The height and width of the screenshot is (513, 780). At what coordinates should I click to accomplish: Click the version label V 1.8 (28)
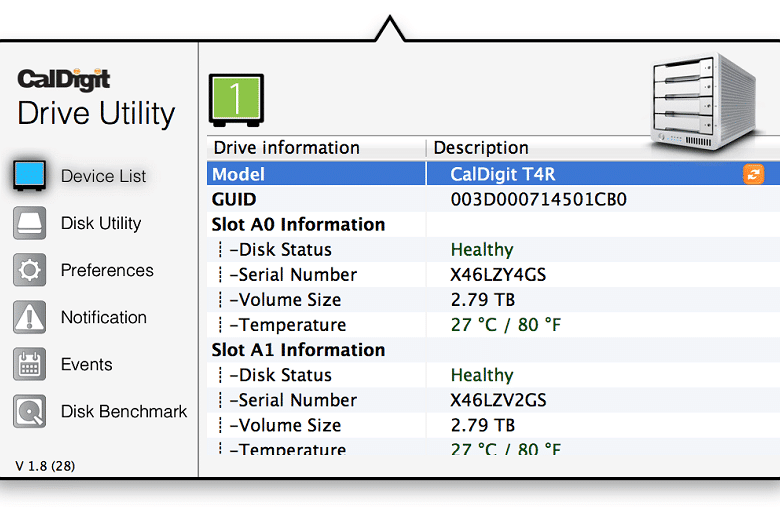(45, 466)
